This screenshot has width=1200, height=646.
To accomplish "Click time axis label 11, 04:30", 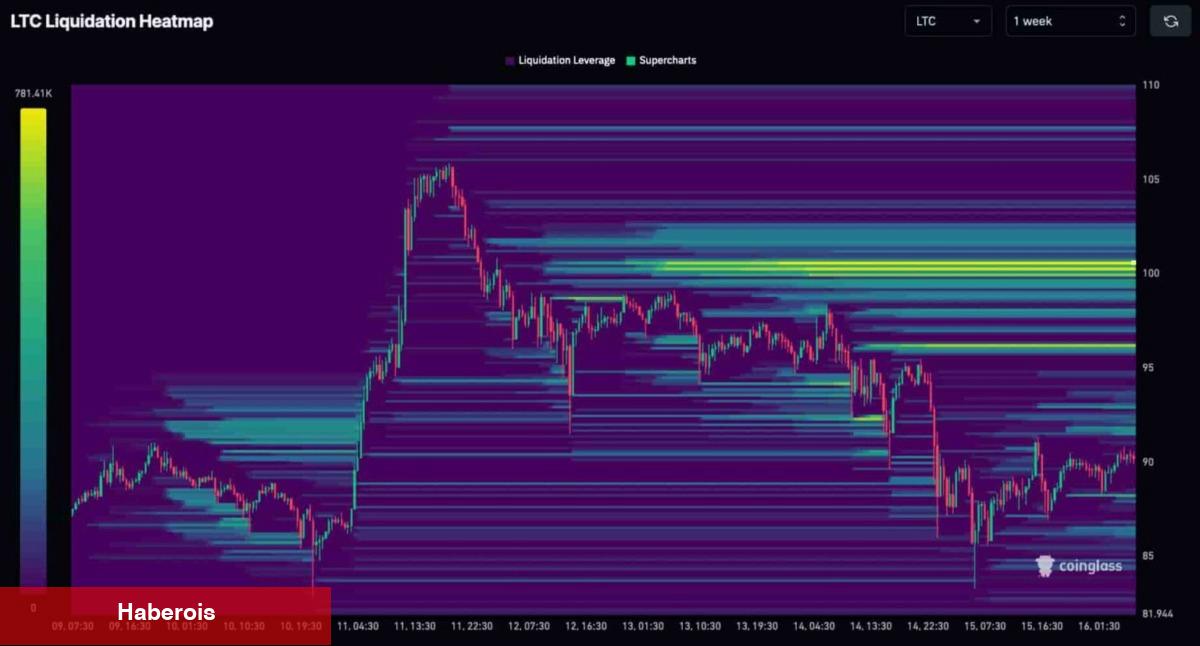I will [x=358, y=626].
